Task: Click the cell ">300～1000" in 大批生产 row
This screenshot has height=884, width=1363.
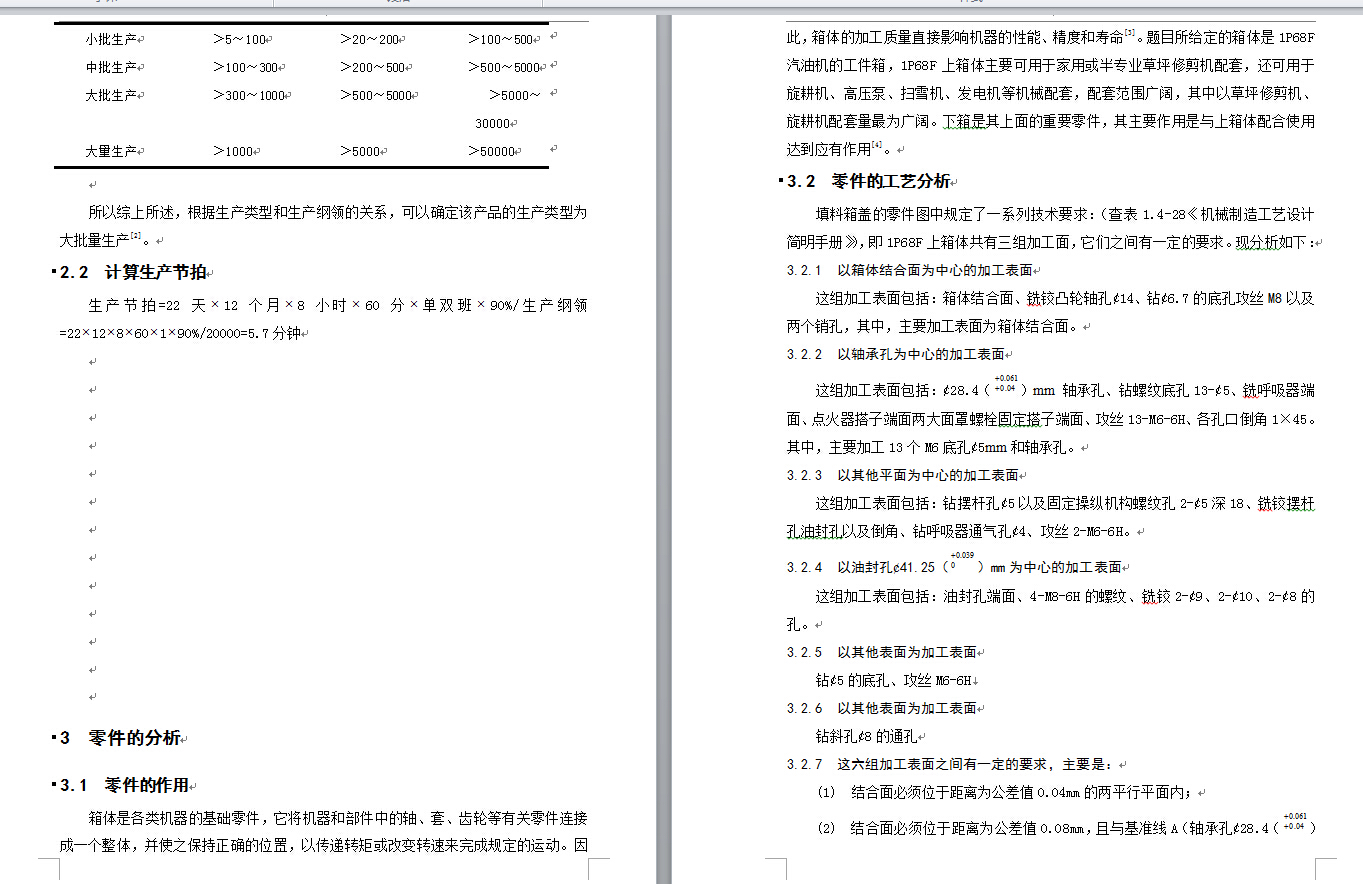Action: (x=250, y=96)
